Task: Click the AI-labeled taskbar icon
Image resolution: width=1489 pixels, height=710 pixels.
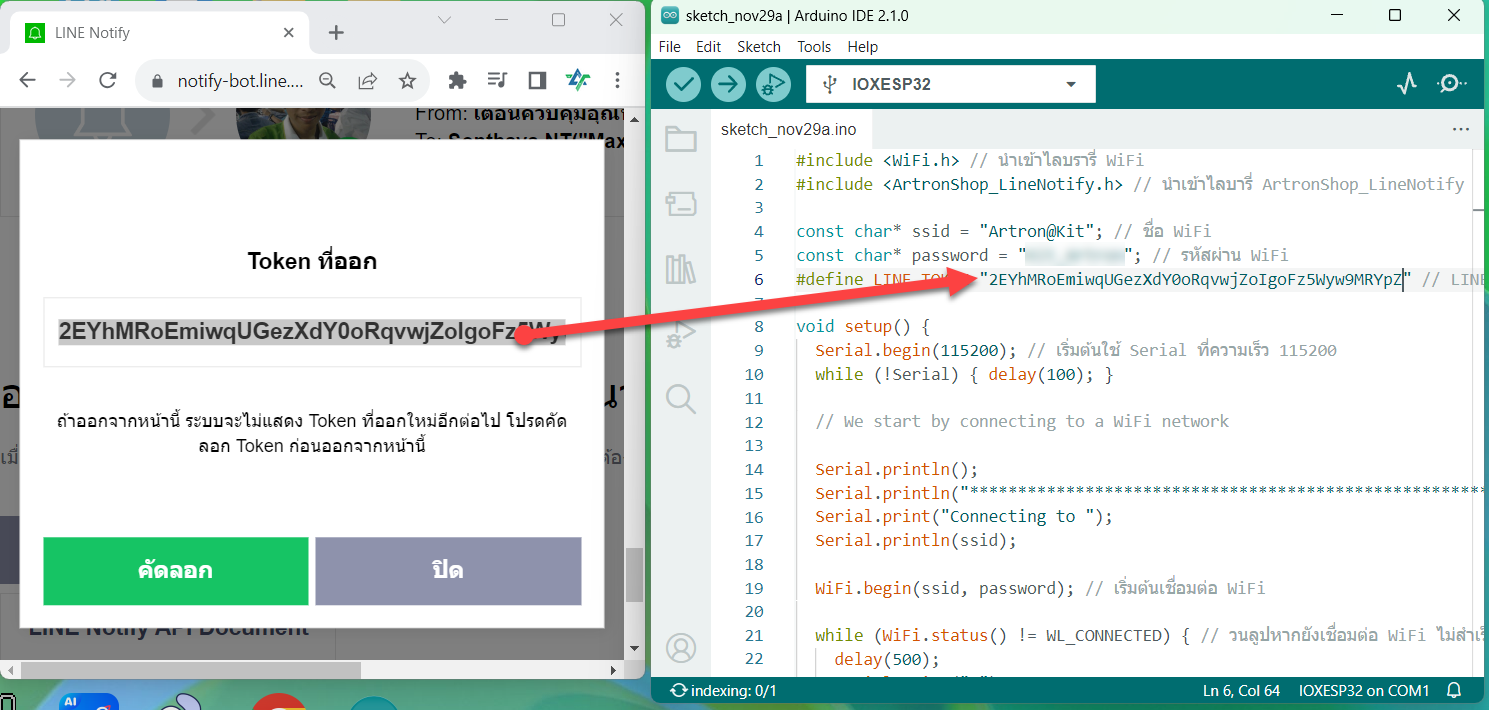Action: [x=88, y=702]
